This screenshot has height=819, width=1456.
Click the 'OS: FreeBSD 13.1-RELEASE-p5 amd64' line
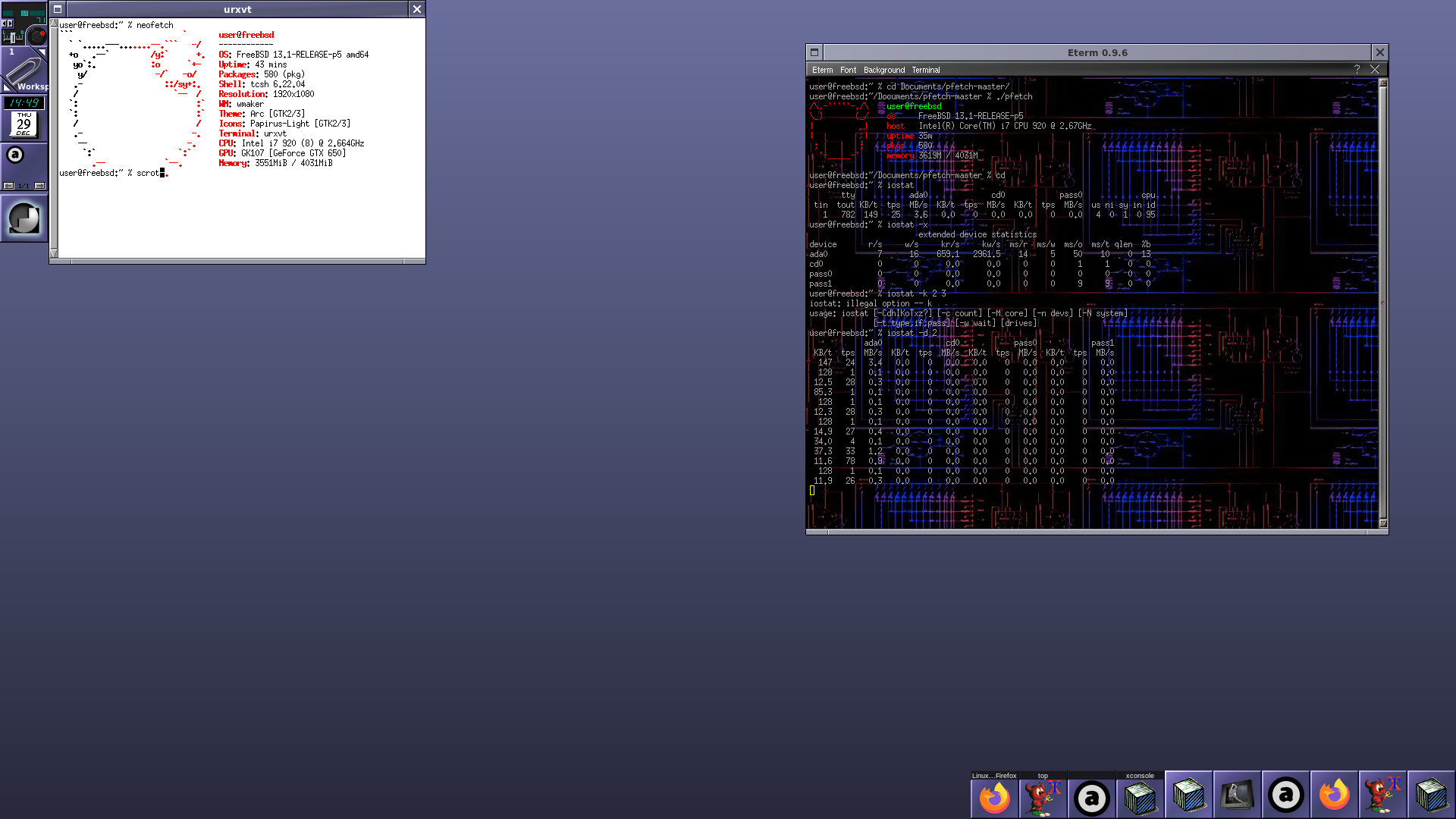point(293,55)
